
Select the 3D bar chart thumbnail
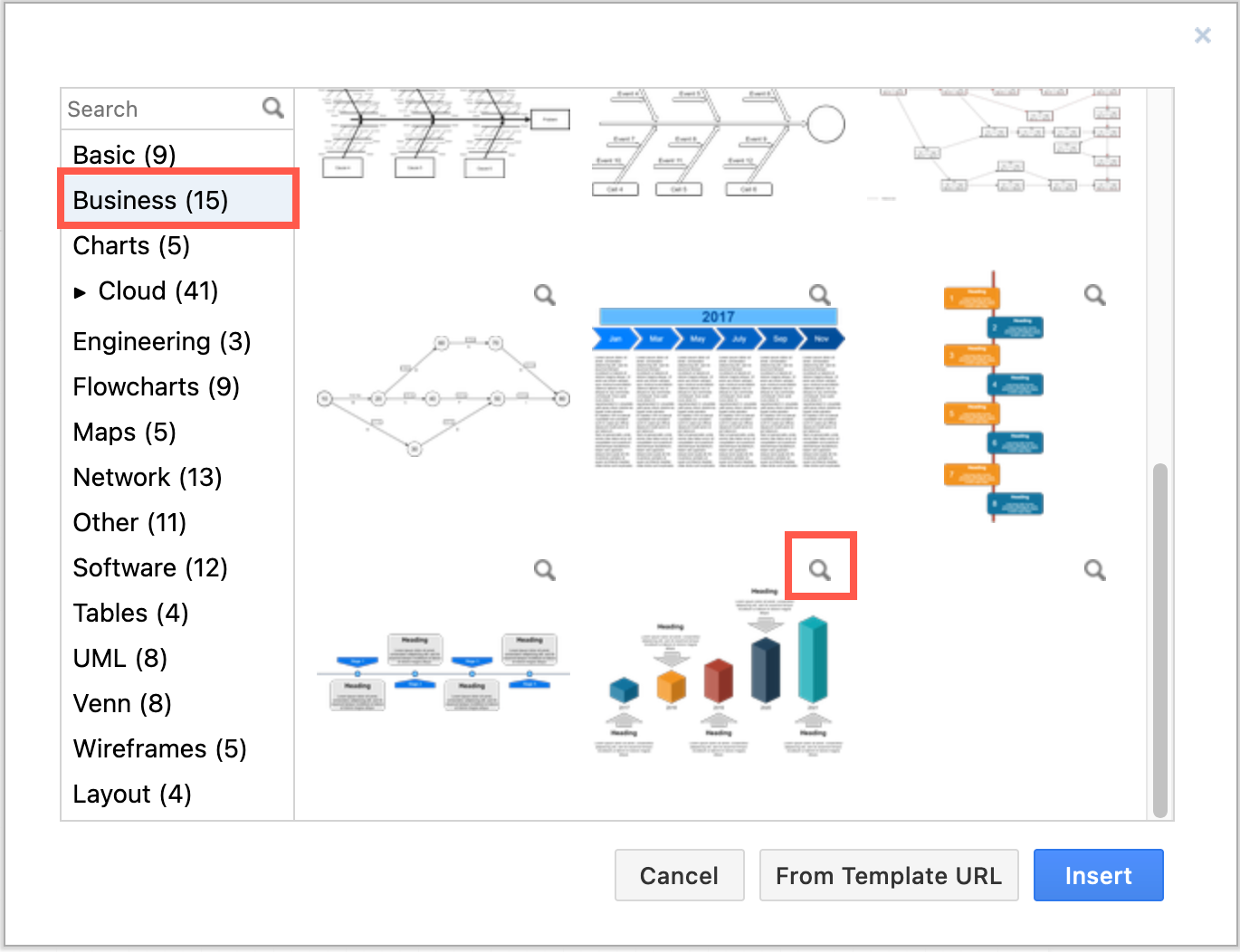[720, 679]
